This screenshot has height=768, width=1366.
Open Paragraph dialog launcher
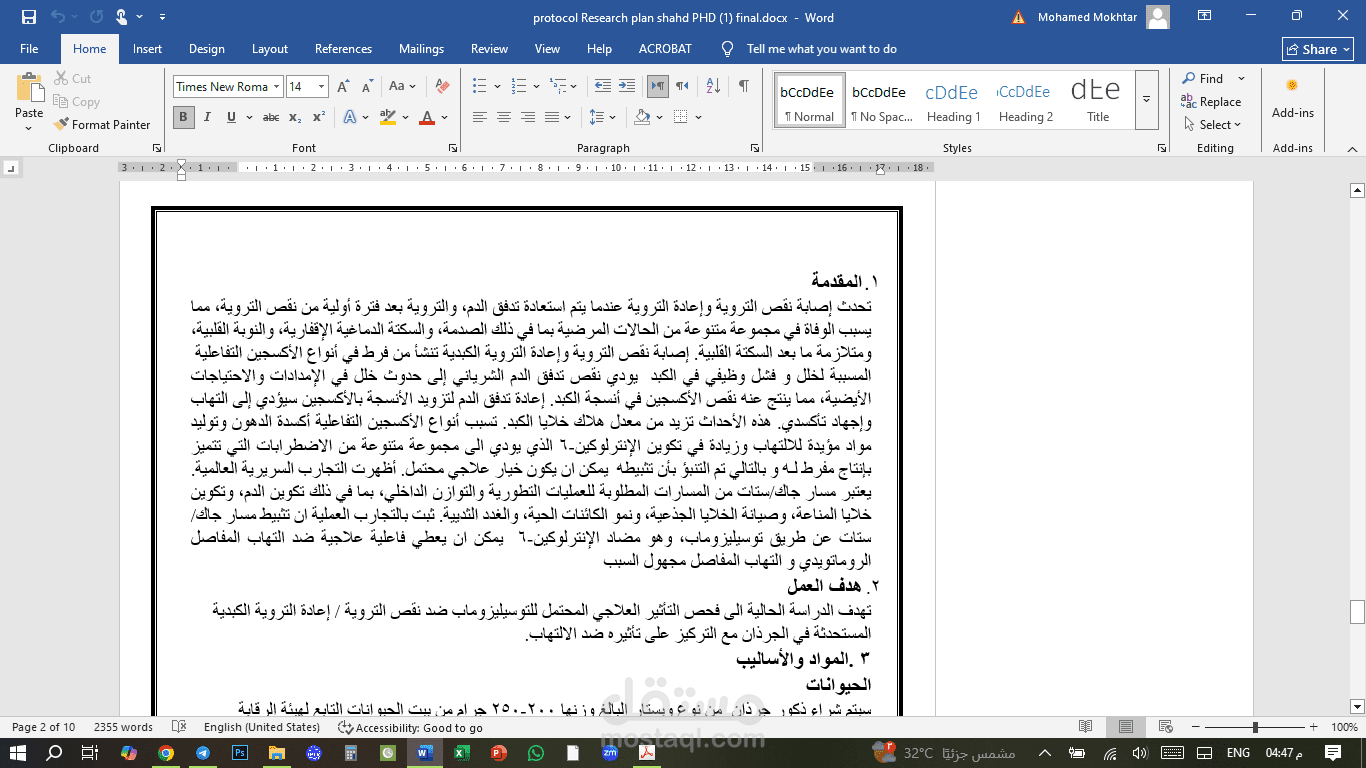tap(755, 148)
